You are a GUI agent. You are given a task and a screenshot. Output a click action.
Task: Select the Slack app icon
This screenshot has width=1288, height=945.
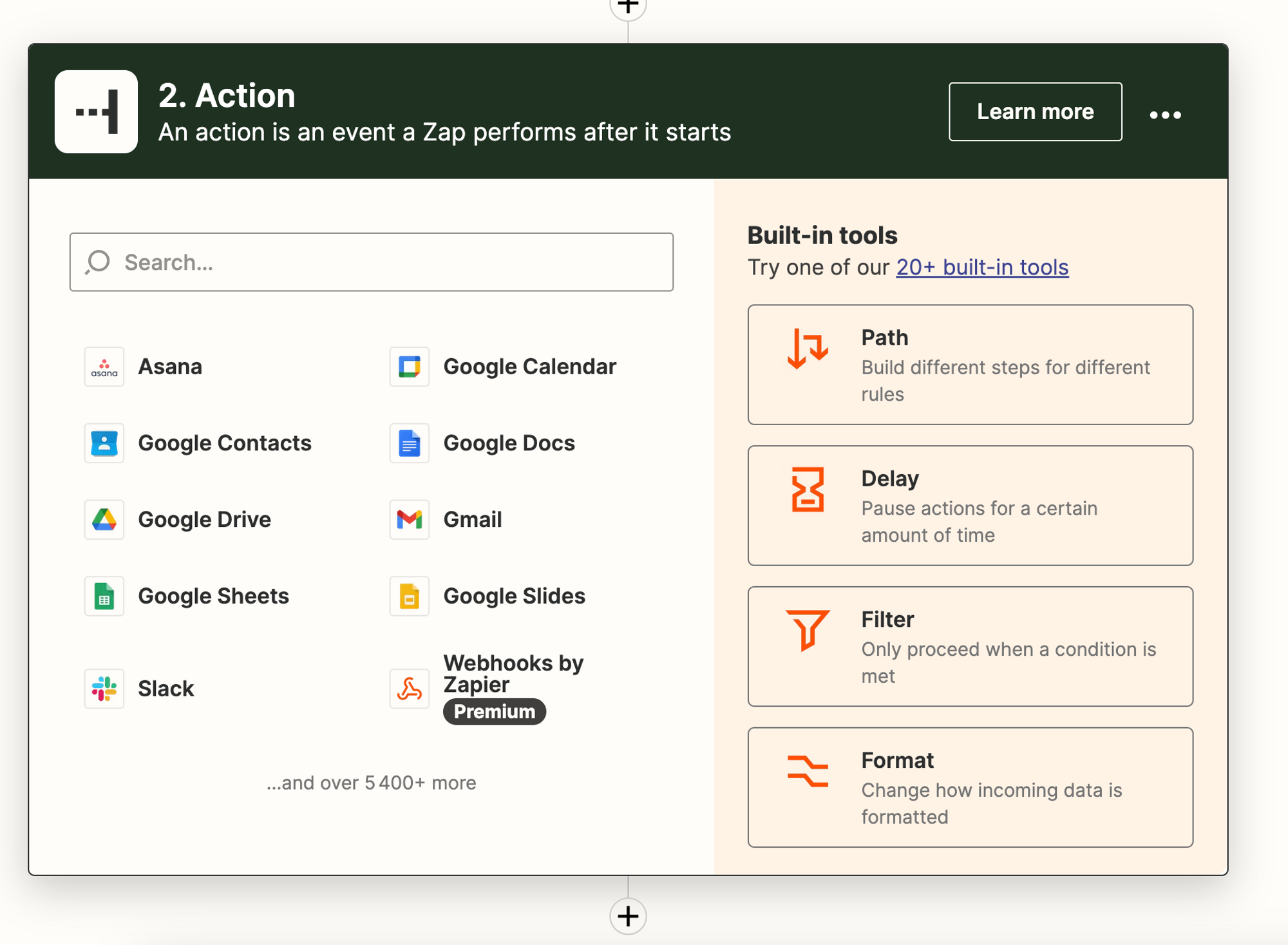104,689
